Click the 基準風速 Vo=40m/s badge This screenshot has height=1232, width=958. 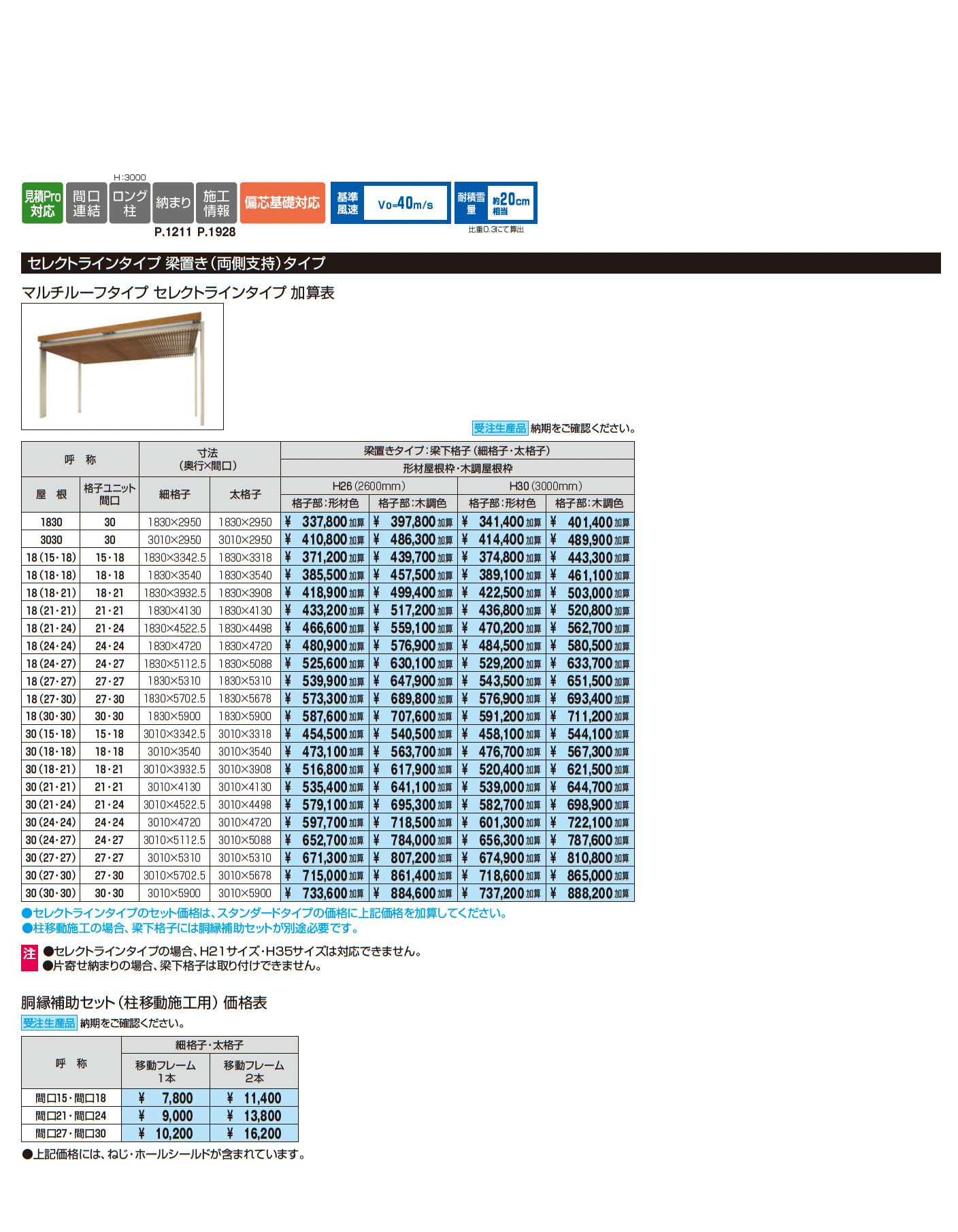point(391,203)
